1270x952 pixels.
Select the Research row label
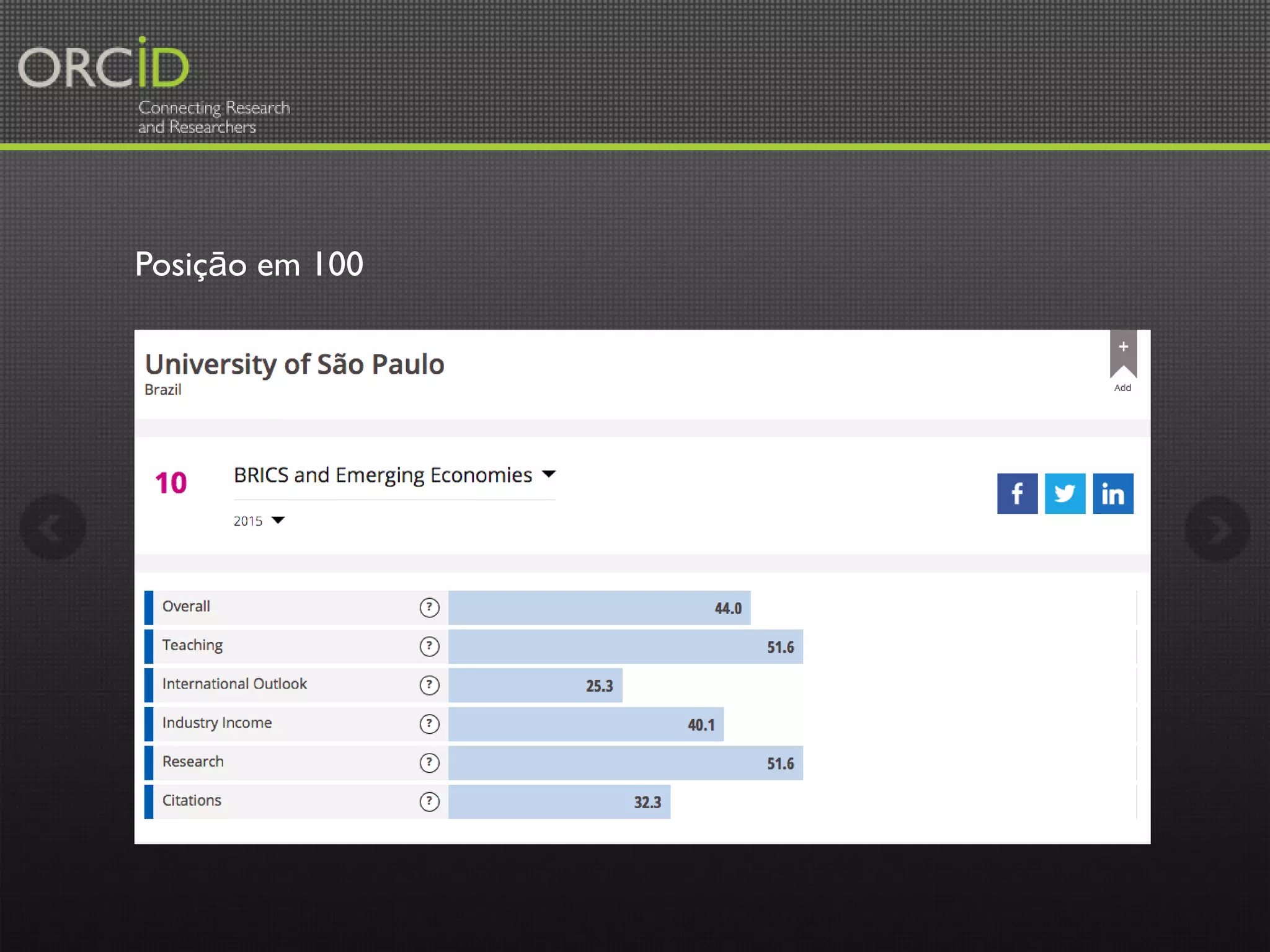193,761
